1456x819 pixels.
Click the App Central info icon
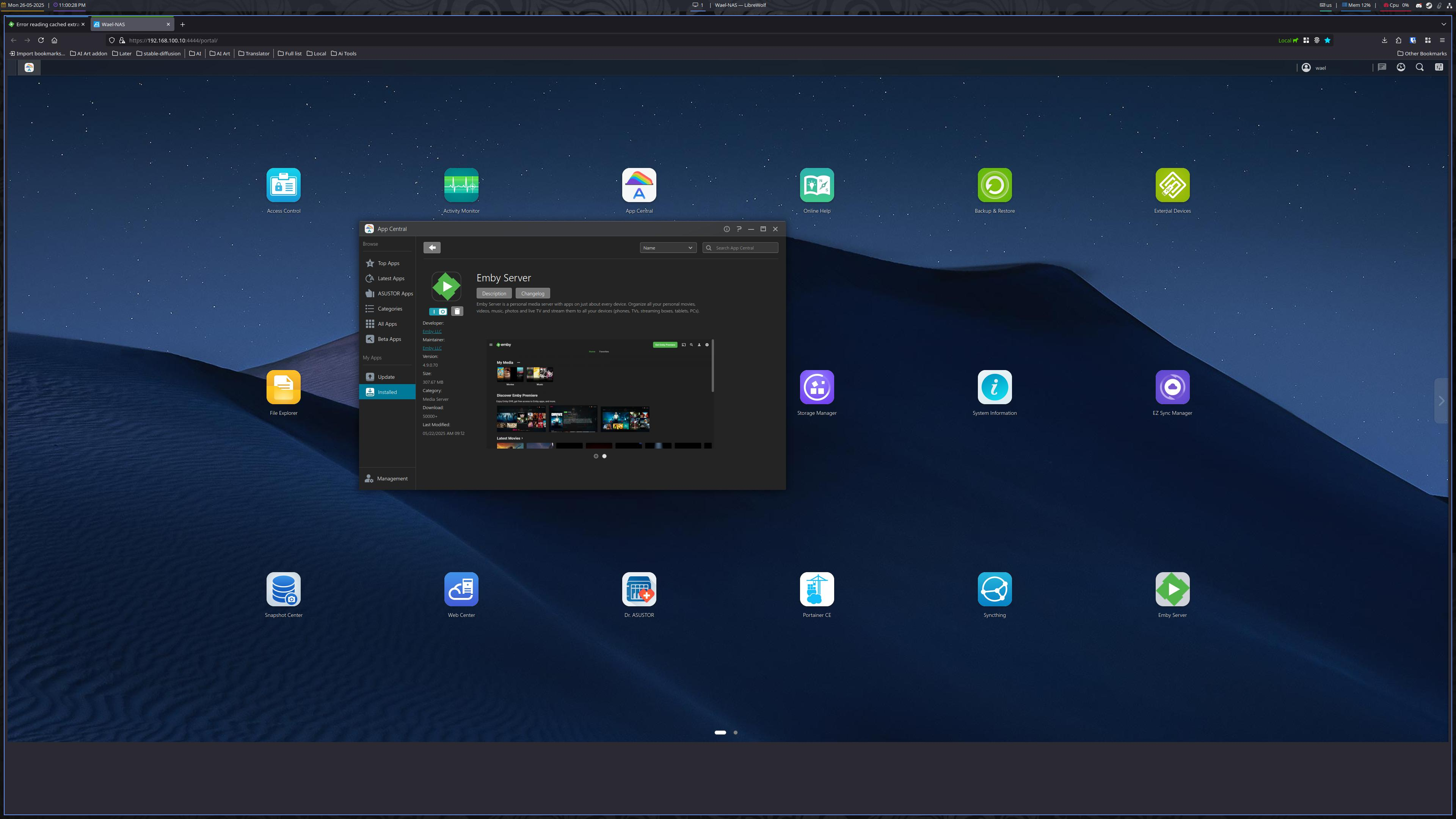[726, 229]
